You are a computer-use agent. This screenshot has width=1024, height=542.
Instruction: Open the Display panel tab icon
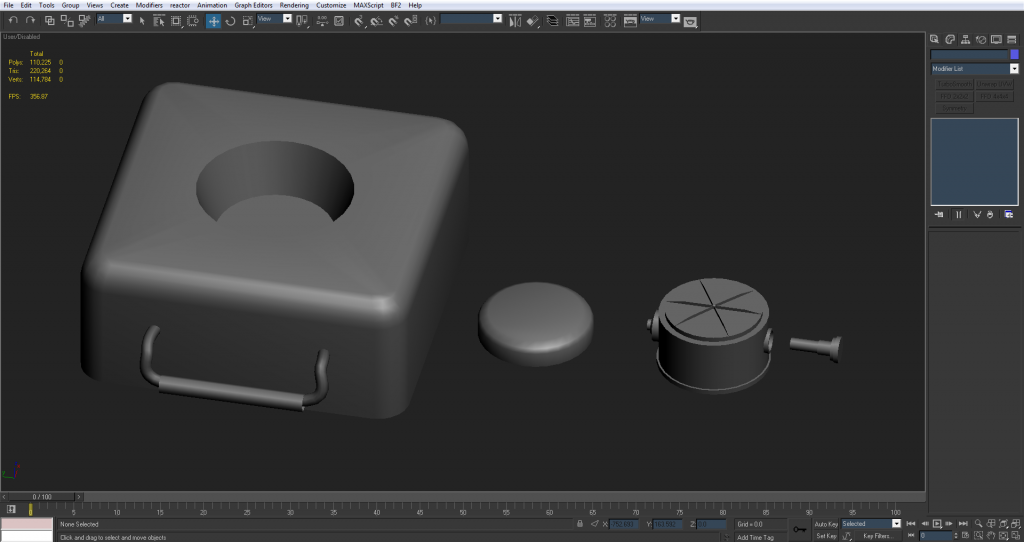996,39
